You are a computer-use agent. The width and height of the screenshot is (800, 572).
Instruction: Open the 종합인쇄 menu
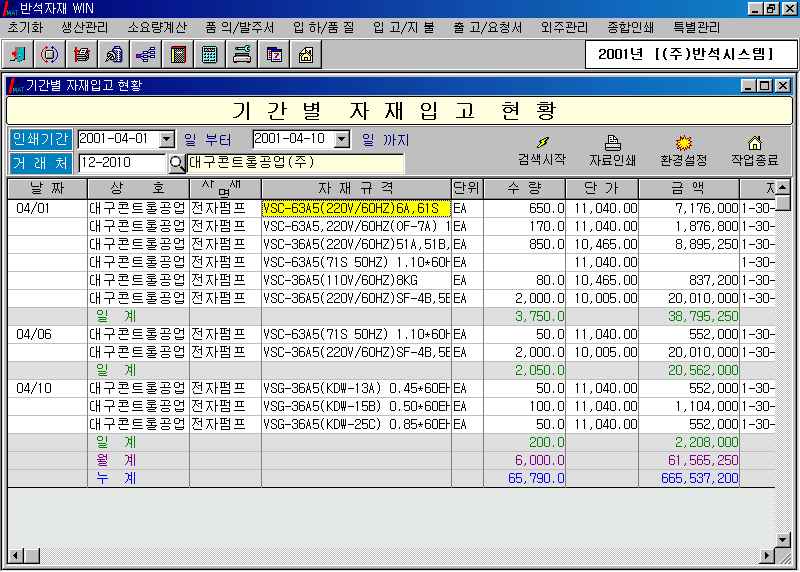pyautogui.click(x=633, y=27)
